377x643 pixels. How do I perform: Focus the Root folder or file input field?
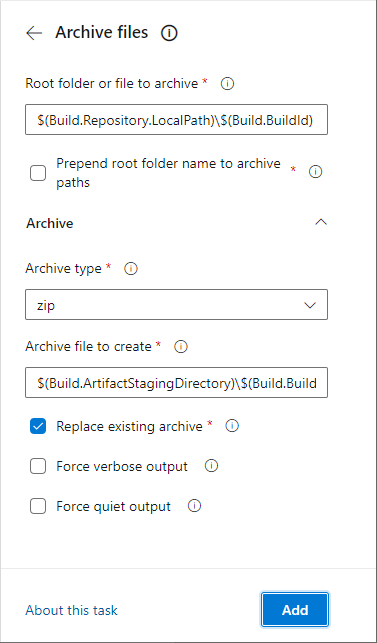176,120
